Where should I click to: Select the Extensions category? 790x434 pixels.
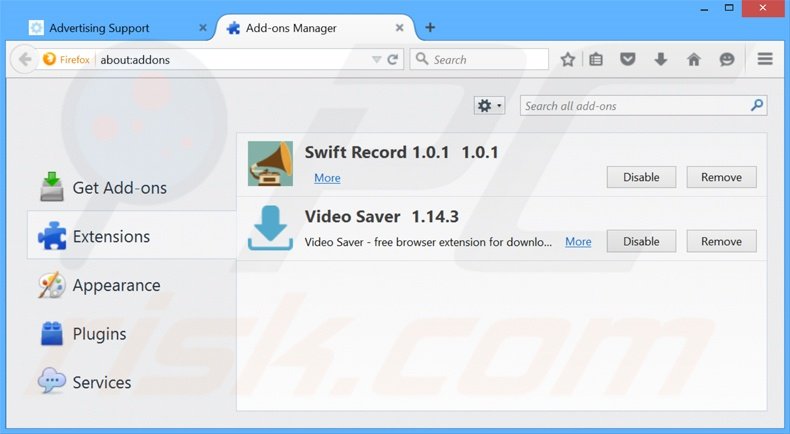131,236
